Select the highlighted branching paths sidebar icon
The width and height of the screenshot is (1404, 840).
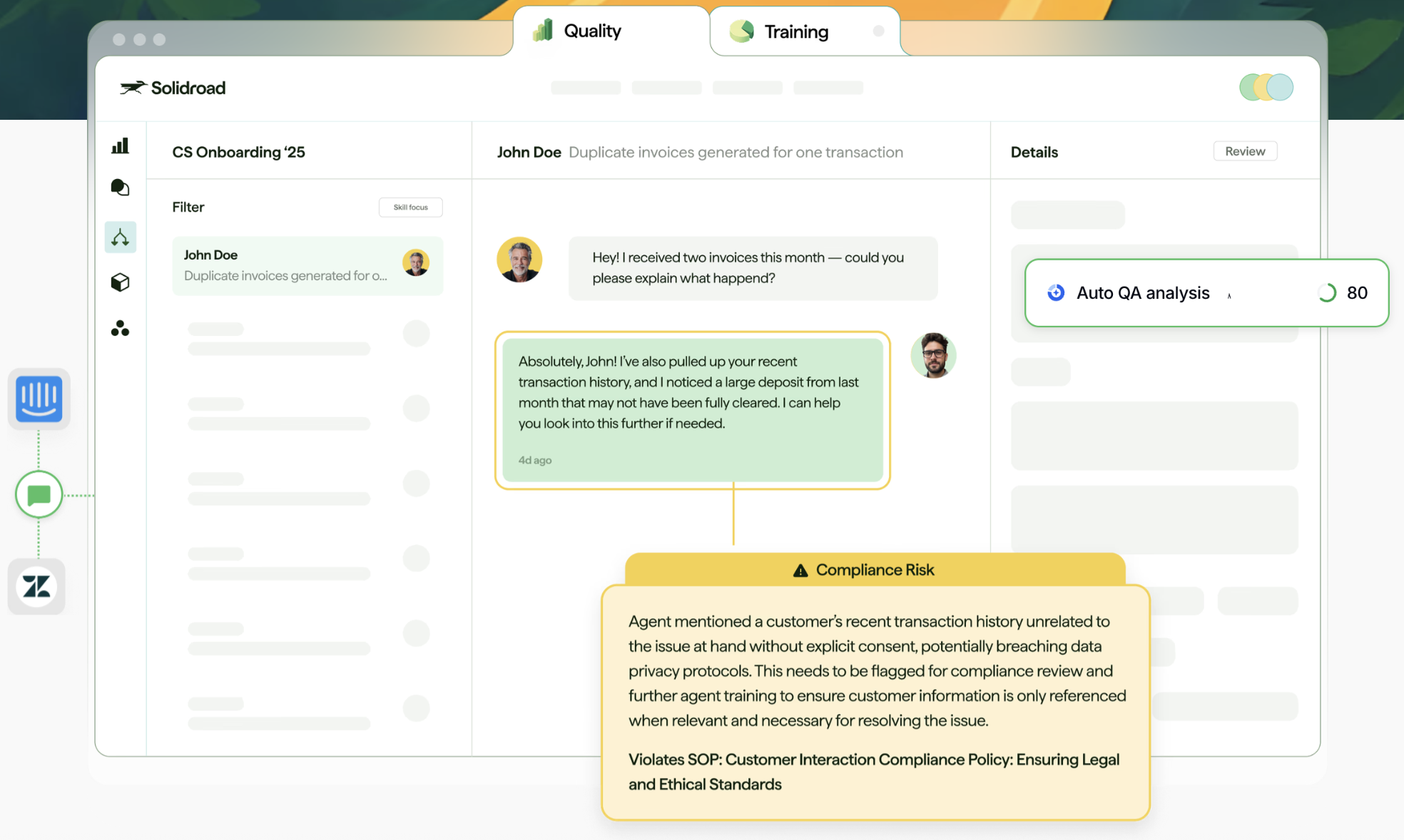(x=120, y=237)
